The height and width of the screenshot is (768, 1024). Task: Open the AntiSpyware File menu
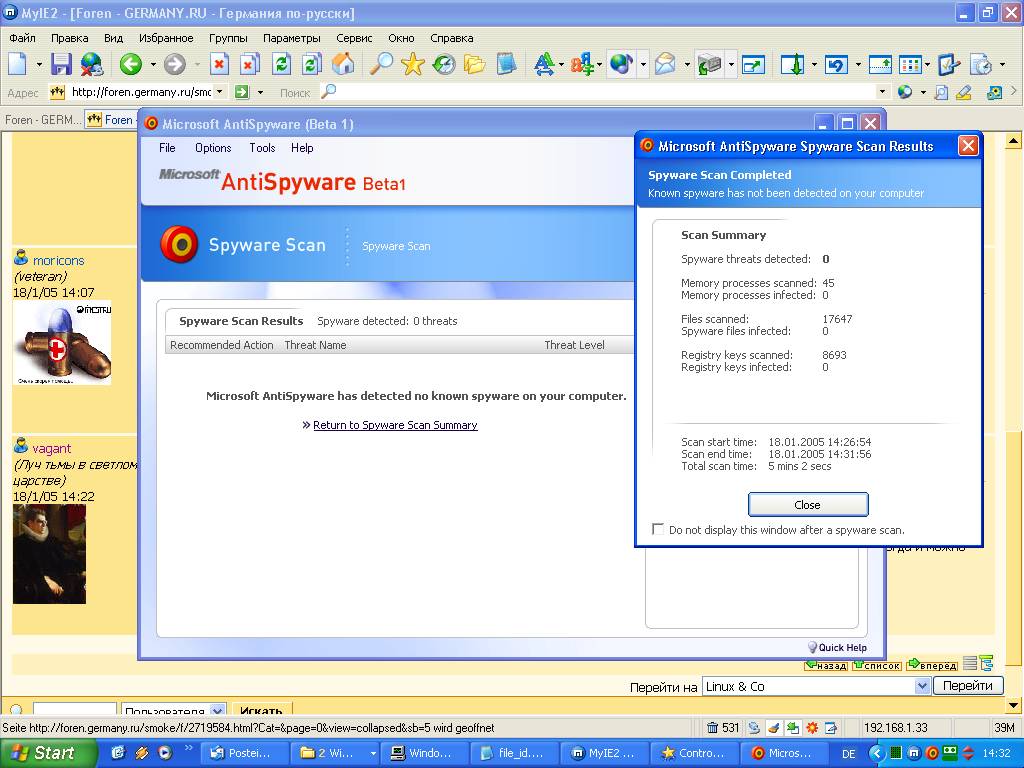pyautogui.click(x=167, y=148)
